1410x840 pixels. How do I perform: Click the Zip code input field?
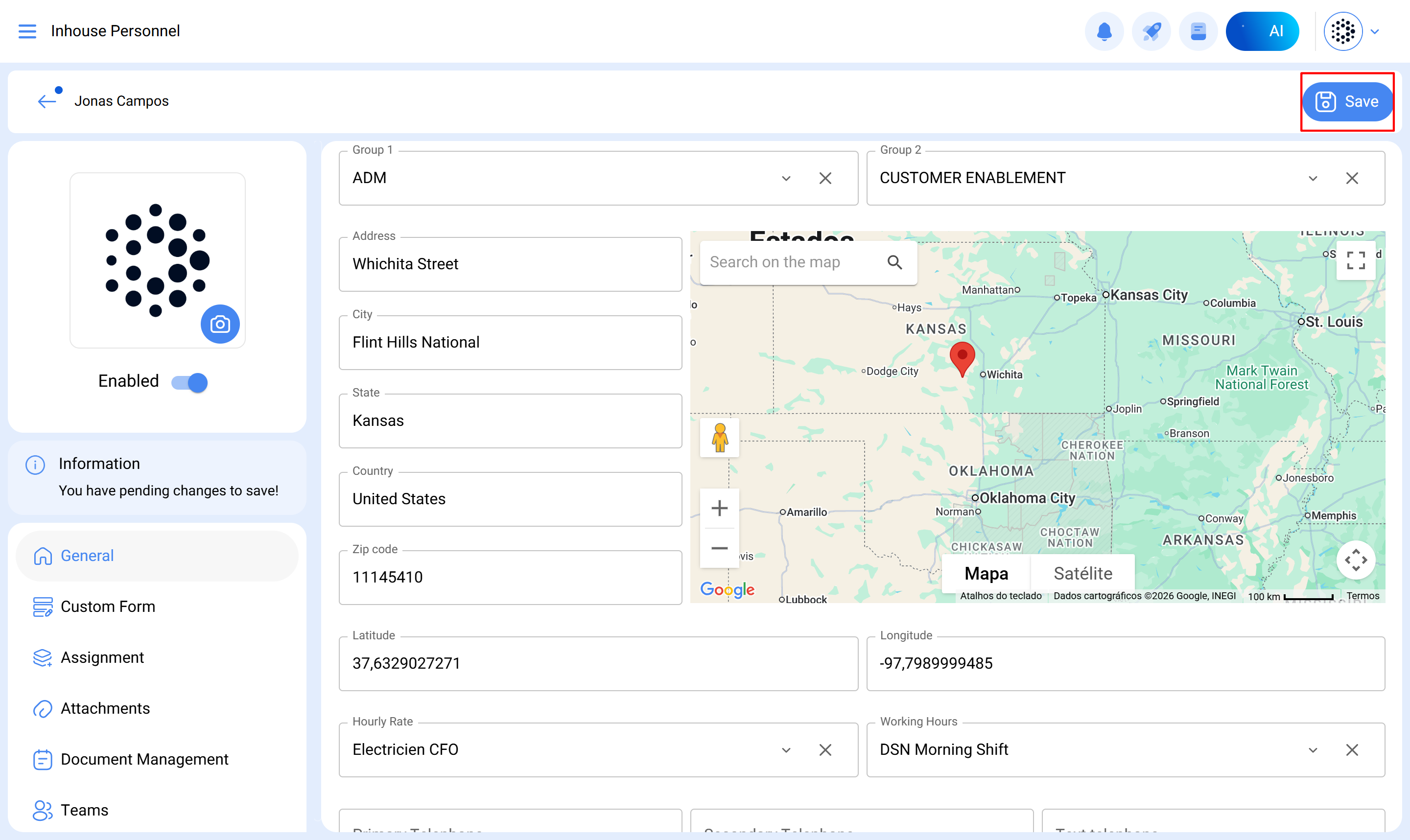(510, 577)
